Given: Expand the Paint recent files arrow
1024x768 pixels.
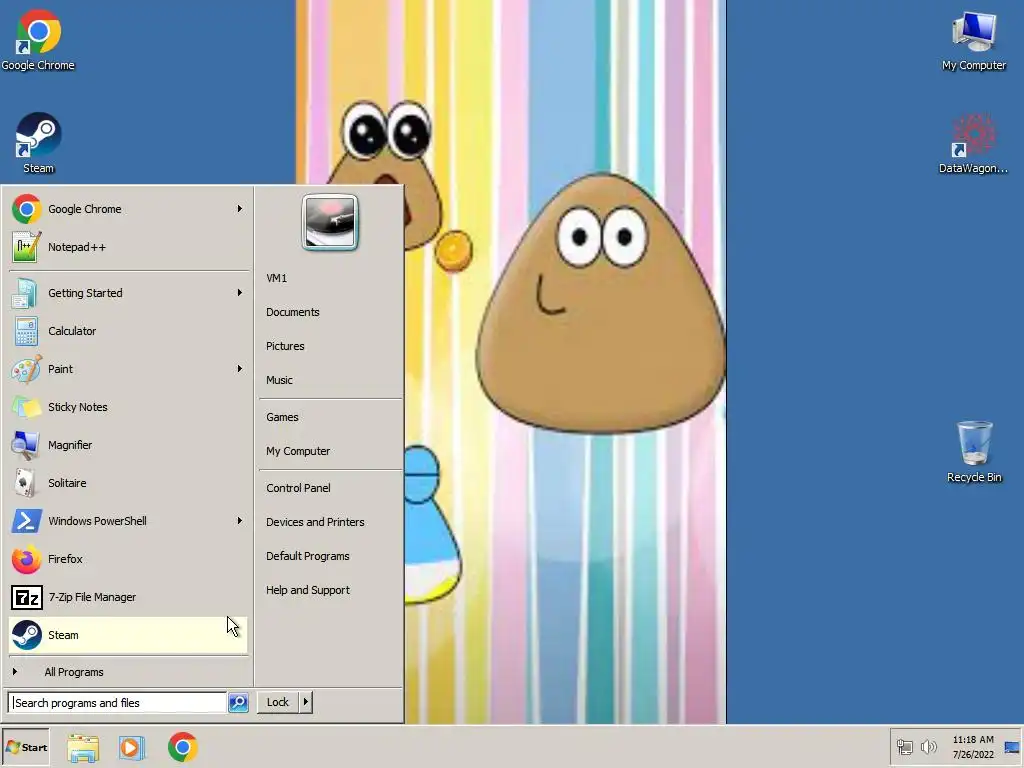Looking at the screenshot, I should pos(240,369).
